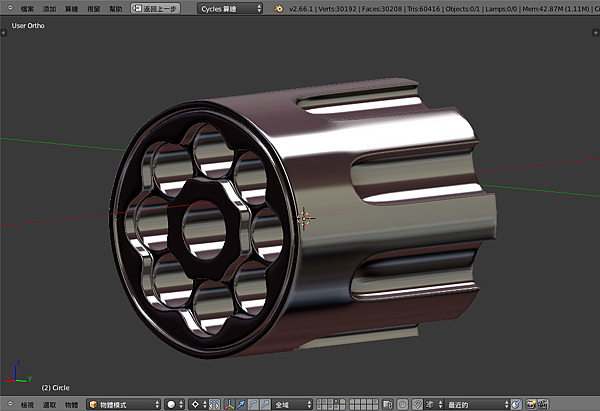The width and height of the screenshot is (600, 411).
Task: Click the second layer buttons grid
Action: click(x=364, y=404)
